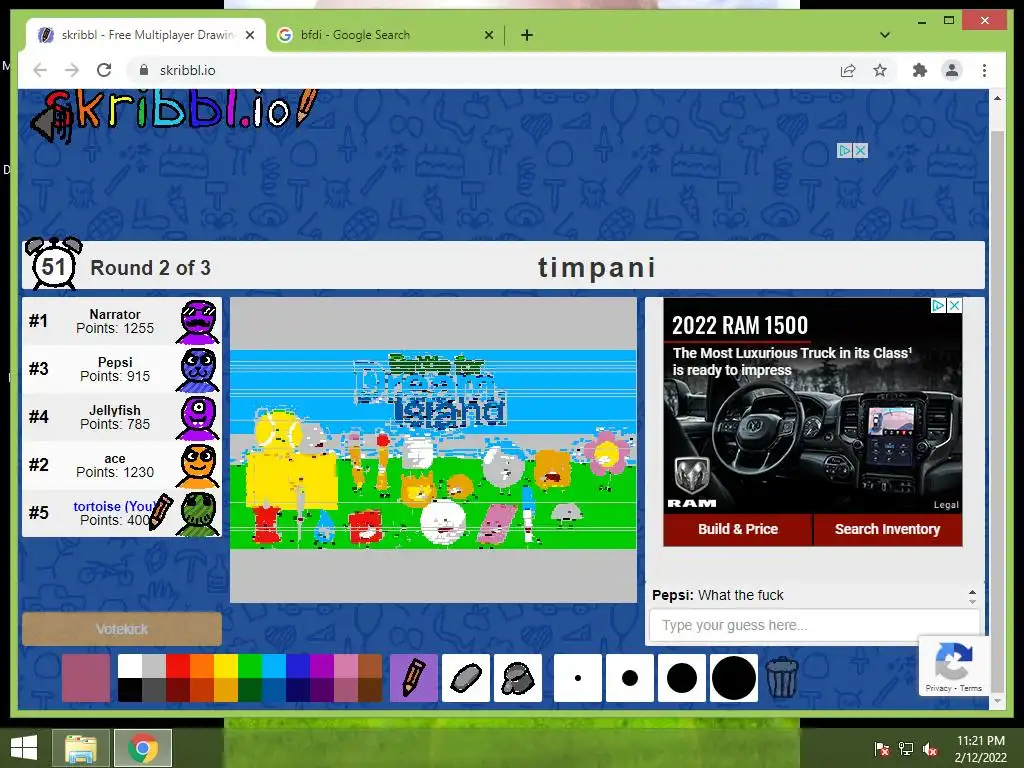Bookmark this page with the star
This screenshot has width=1024, height=768.
pyautogui.click(x=880, y=70)
